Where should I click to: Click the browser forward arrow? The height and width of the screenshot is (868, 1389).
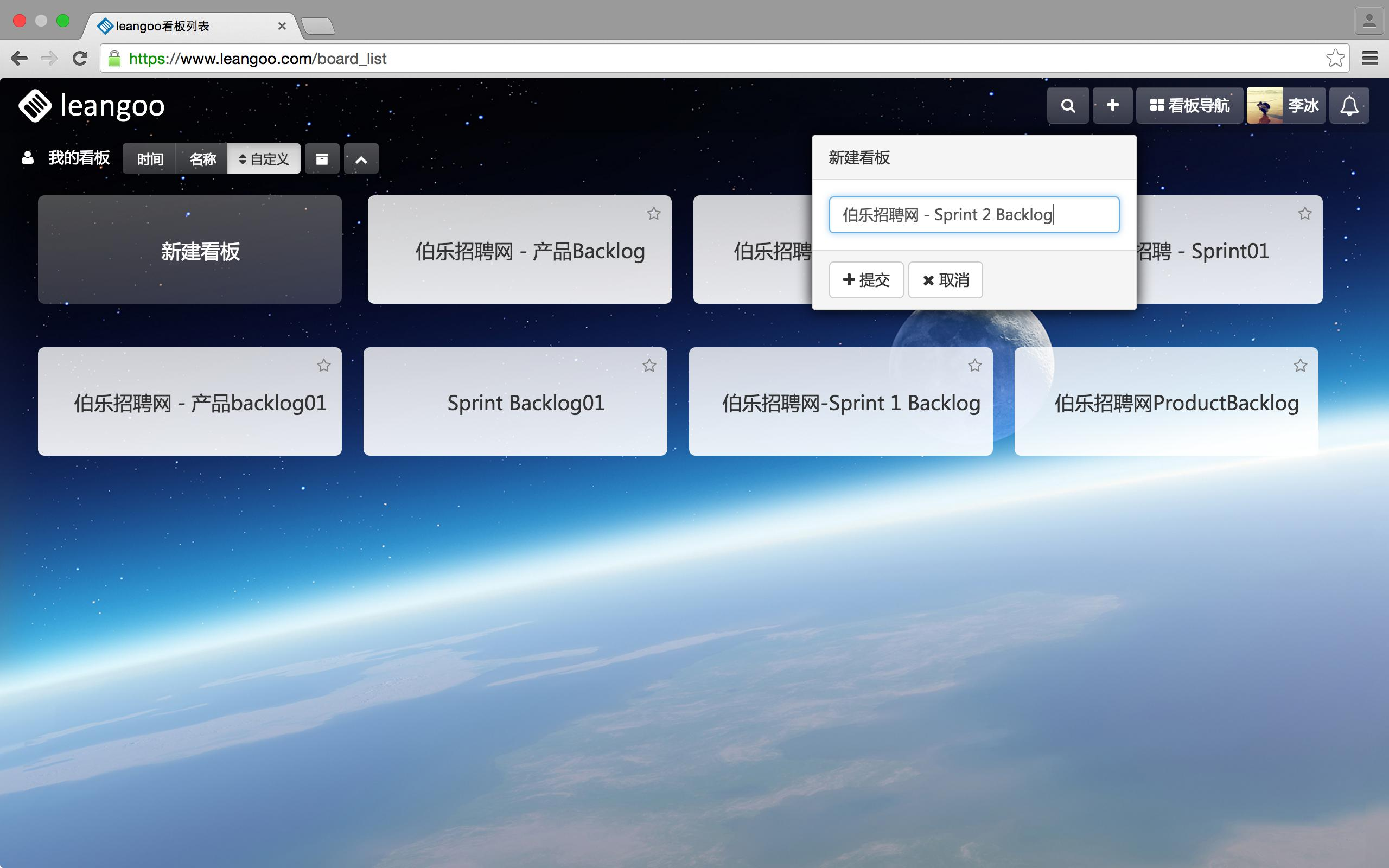tap(50, 59)
